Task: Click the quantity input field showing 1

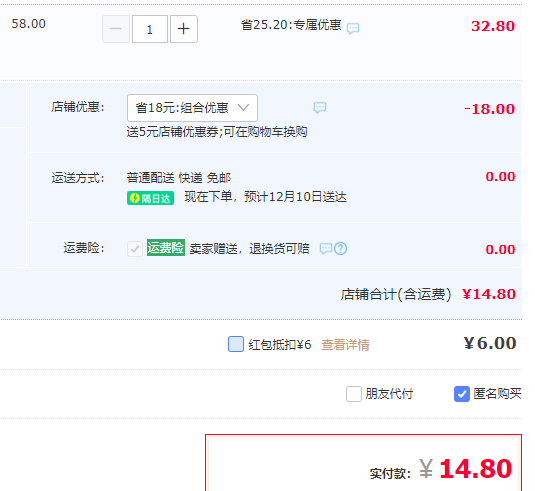Action: click(x=150, y=29)
